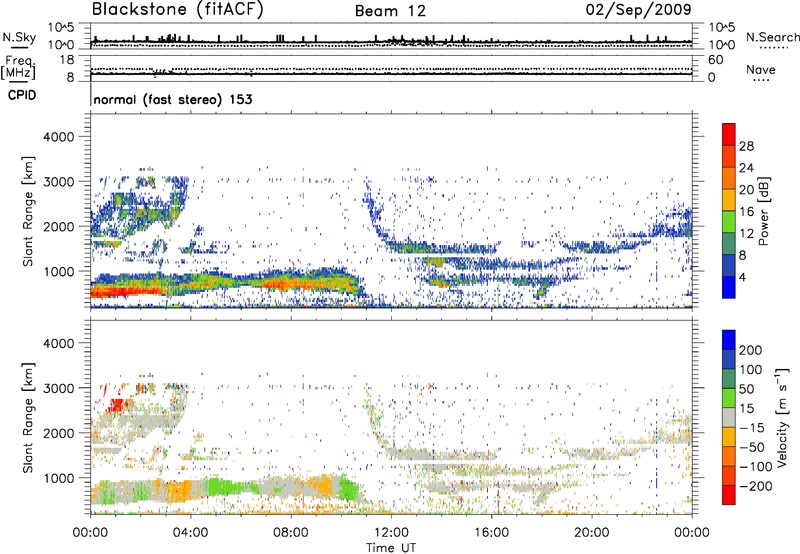
Task: Click the '4000' tick on the power panel
Action: click(58, 137)
